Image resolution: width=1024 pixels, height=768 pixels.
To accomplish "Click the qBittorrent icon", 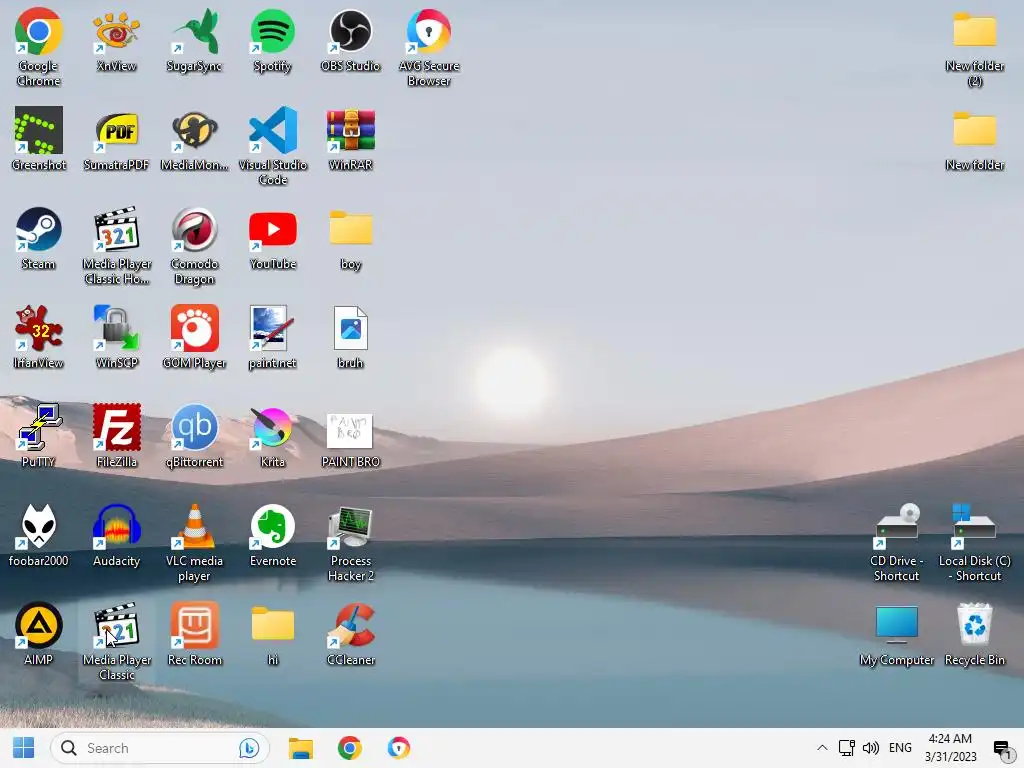I will [195, 427].
